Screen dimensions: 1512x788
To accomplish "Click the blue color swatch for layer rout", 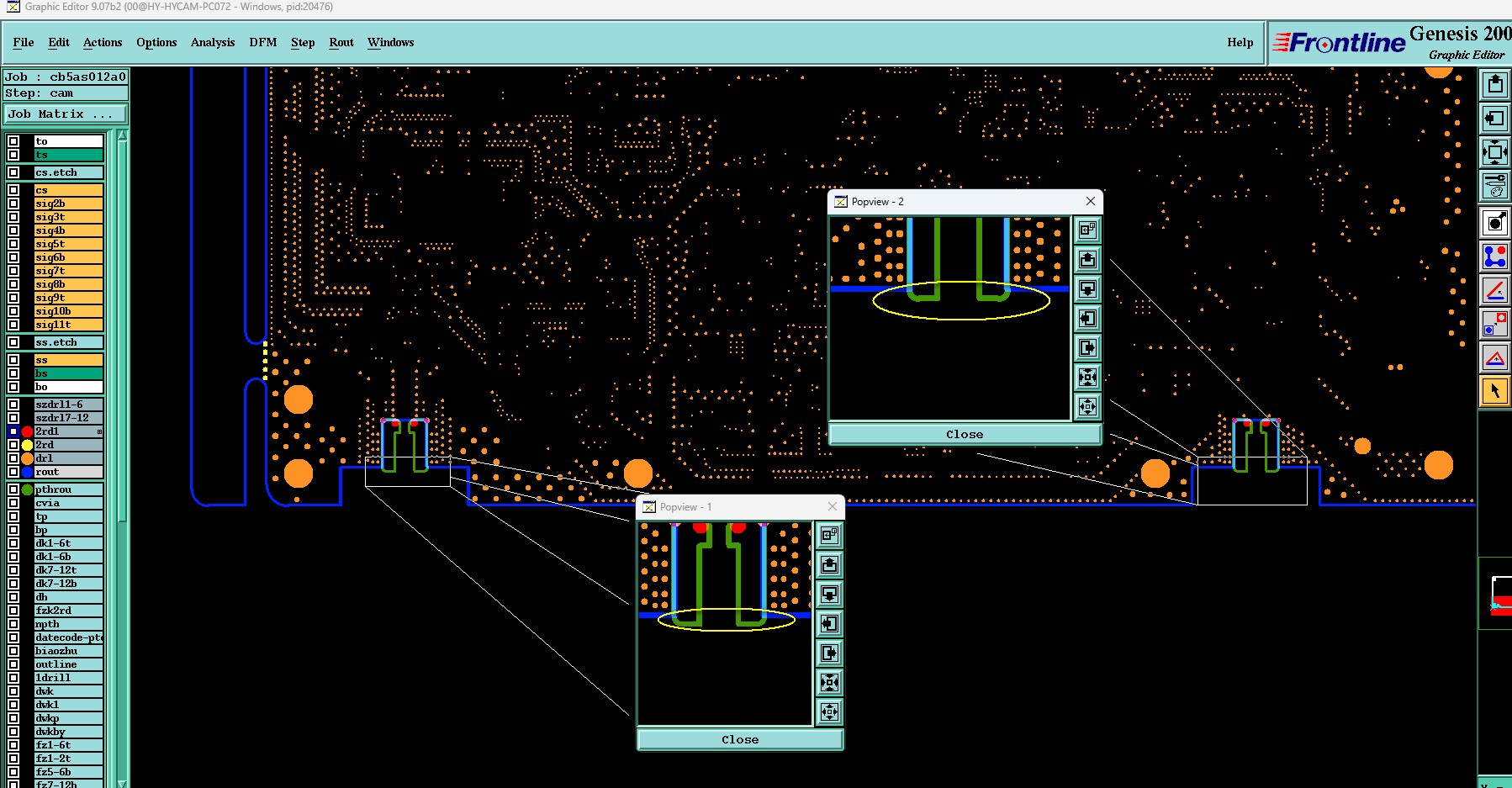I will point(28,472).
